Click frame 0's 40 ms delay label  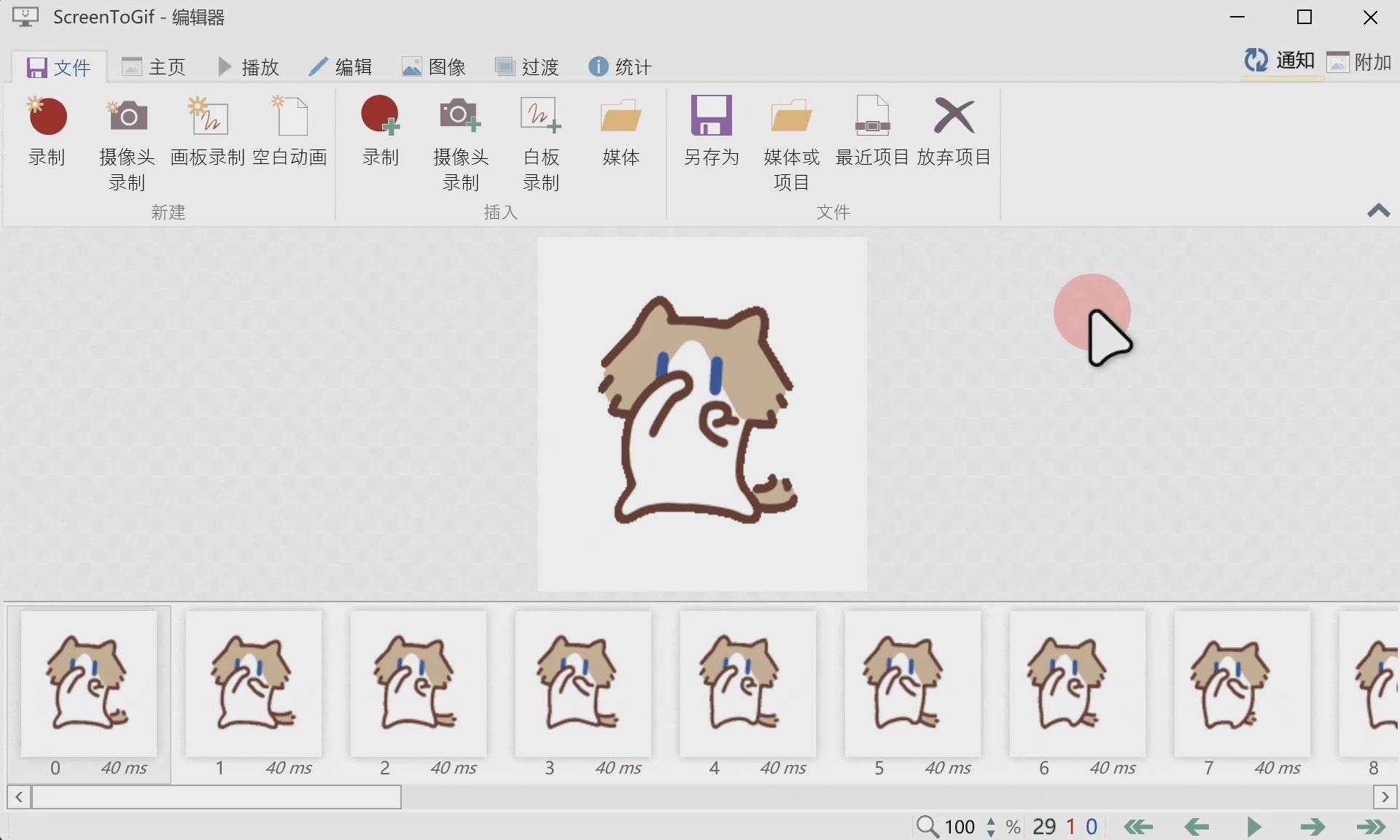(x=124, y=768)
